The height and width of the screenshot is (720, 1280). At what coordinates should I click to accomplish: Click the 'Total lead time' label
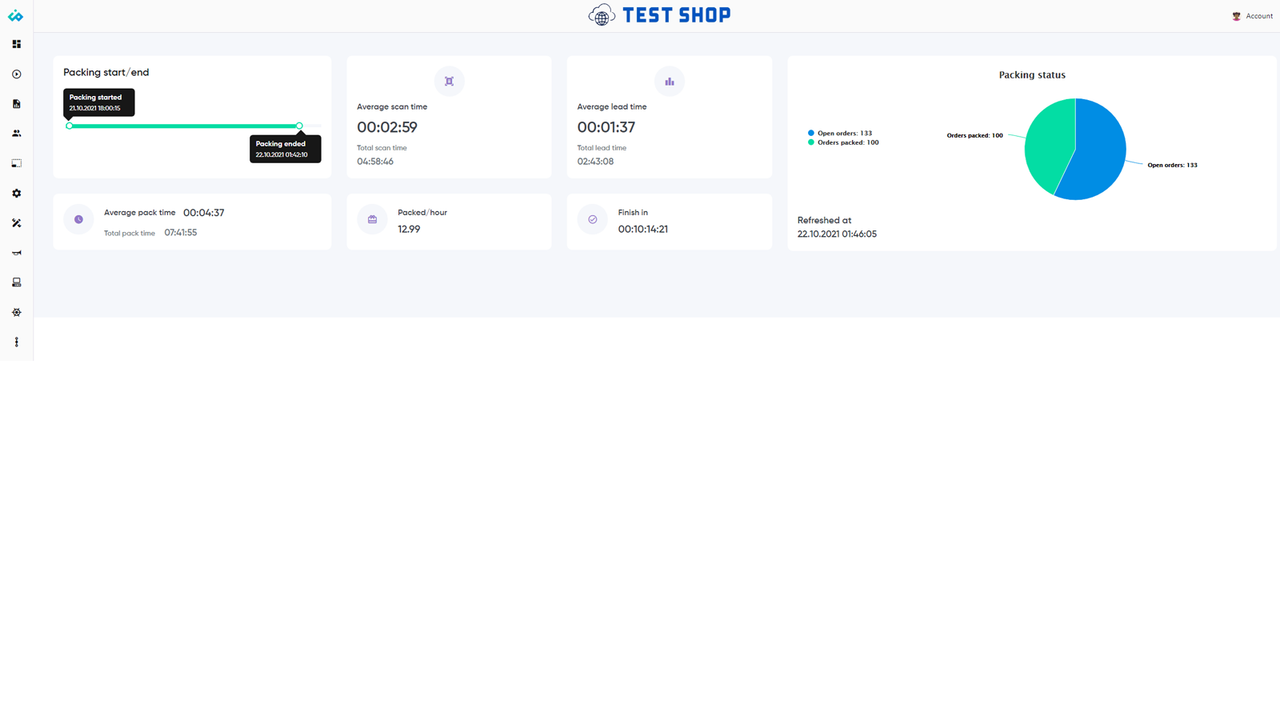(602, 148)
